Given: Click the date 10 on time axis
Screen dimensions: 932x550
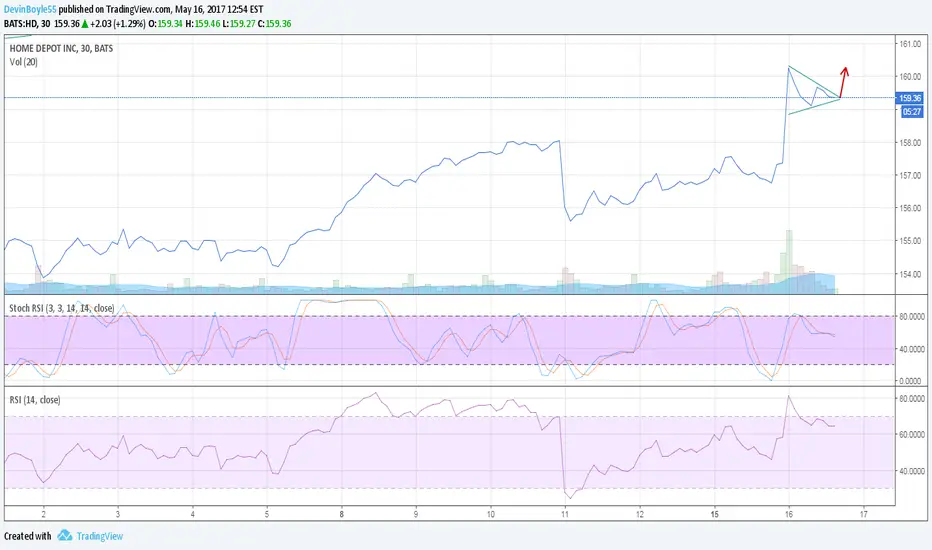Looking at the screenshot, I should (490, 514).
